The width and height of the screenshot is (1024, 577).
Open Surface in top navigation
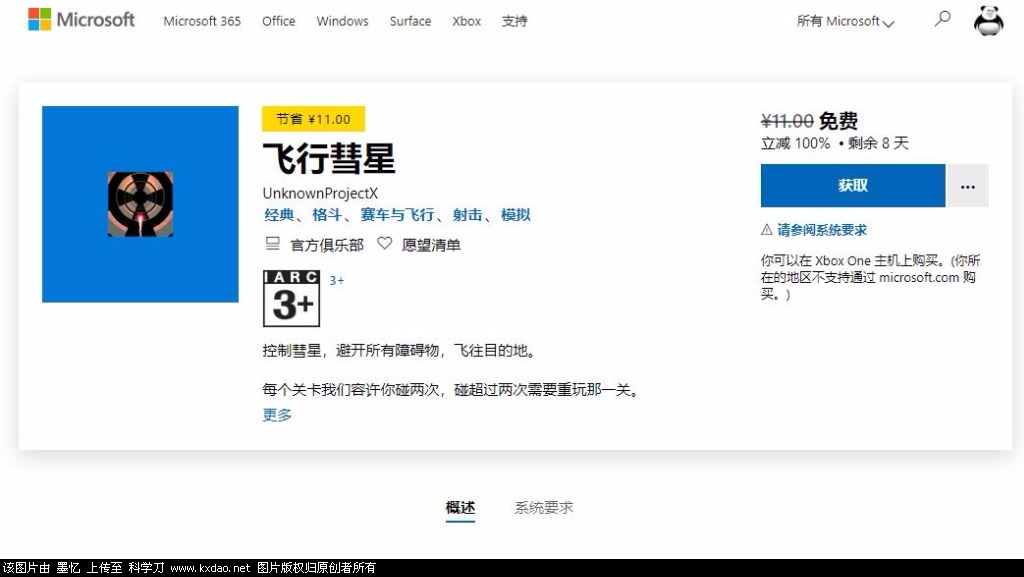(x=410, y=21)
